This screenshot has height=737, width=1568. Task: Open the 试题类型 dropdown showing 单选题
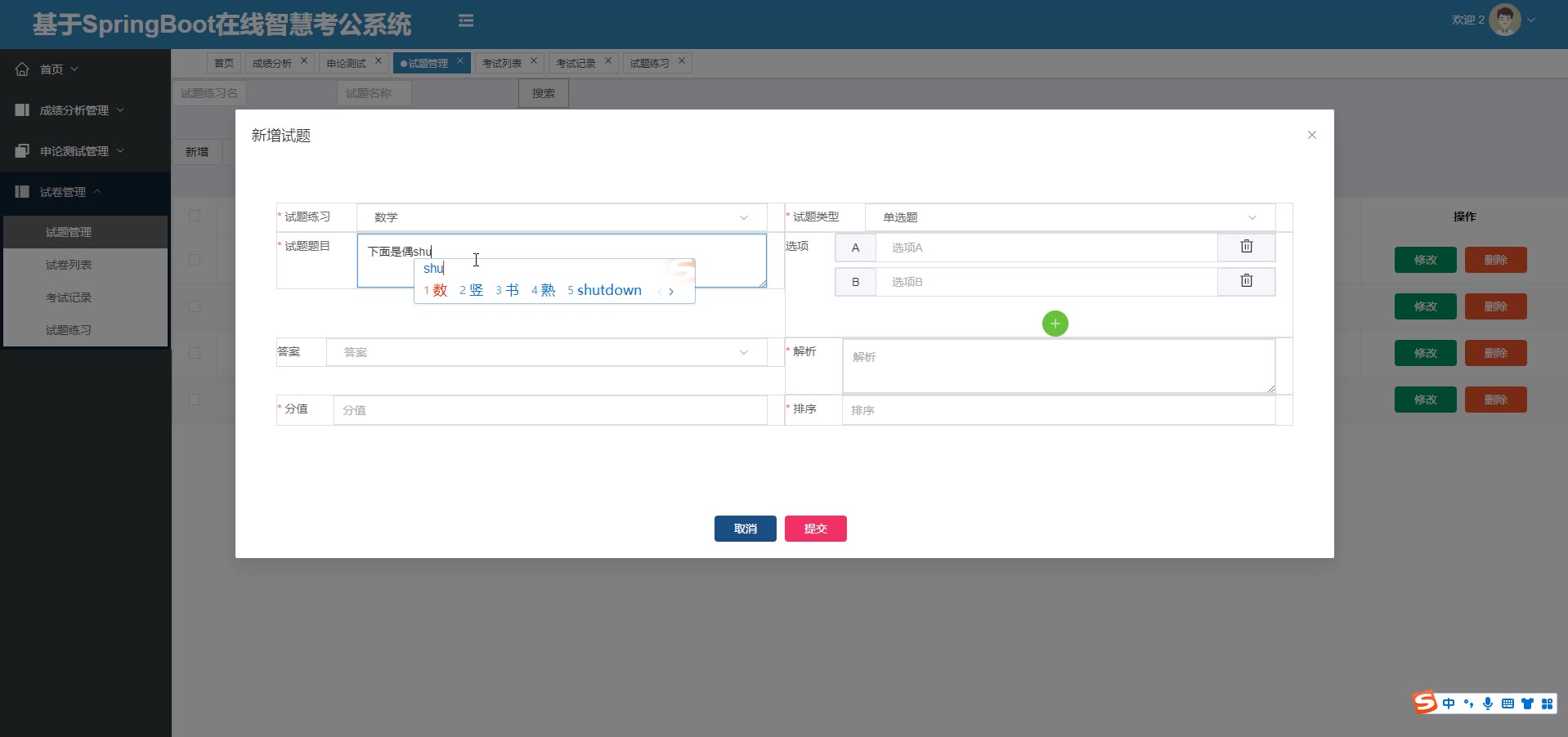coord(1070,217)
